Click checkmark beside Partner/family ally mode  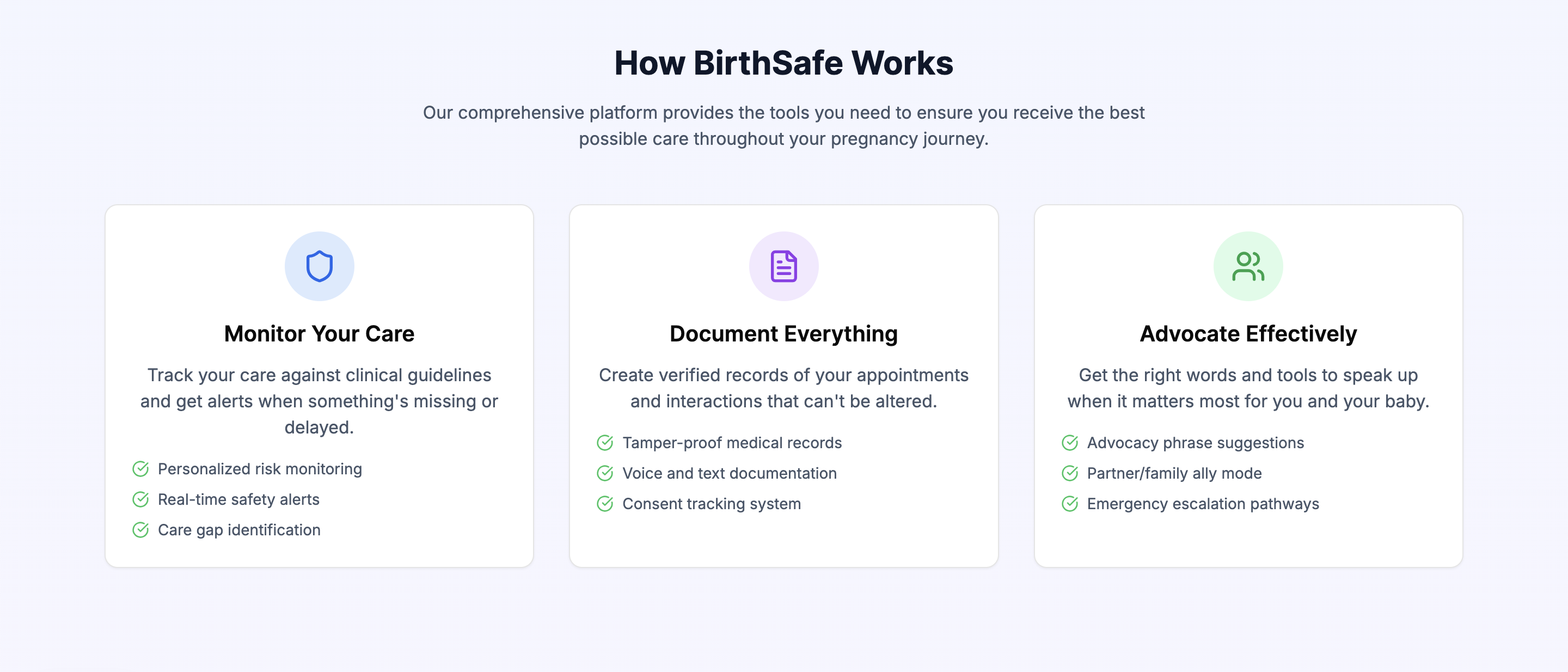[1069, 473]
